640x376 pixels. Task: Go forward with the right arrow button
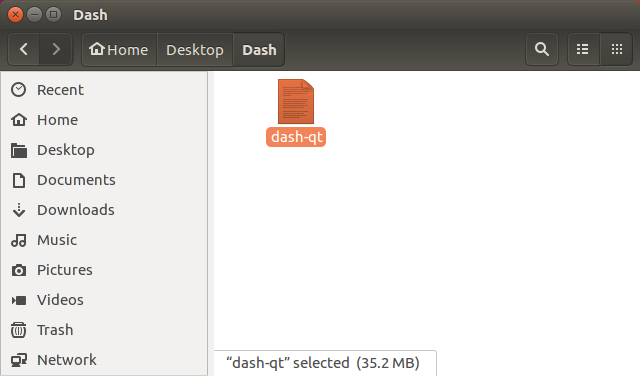56,50
